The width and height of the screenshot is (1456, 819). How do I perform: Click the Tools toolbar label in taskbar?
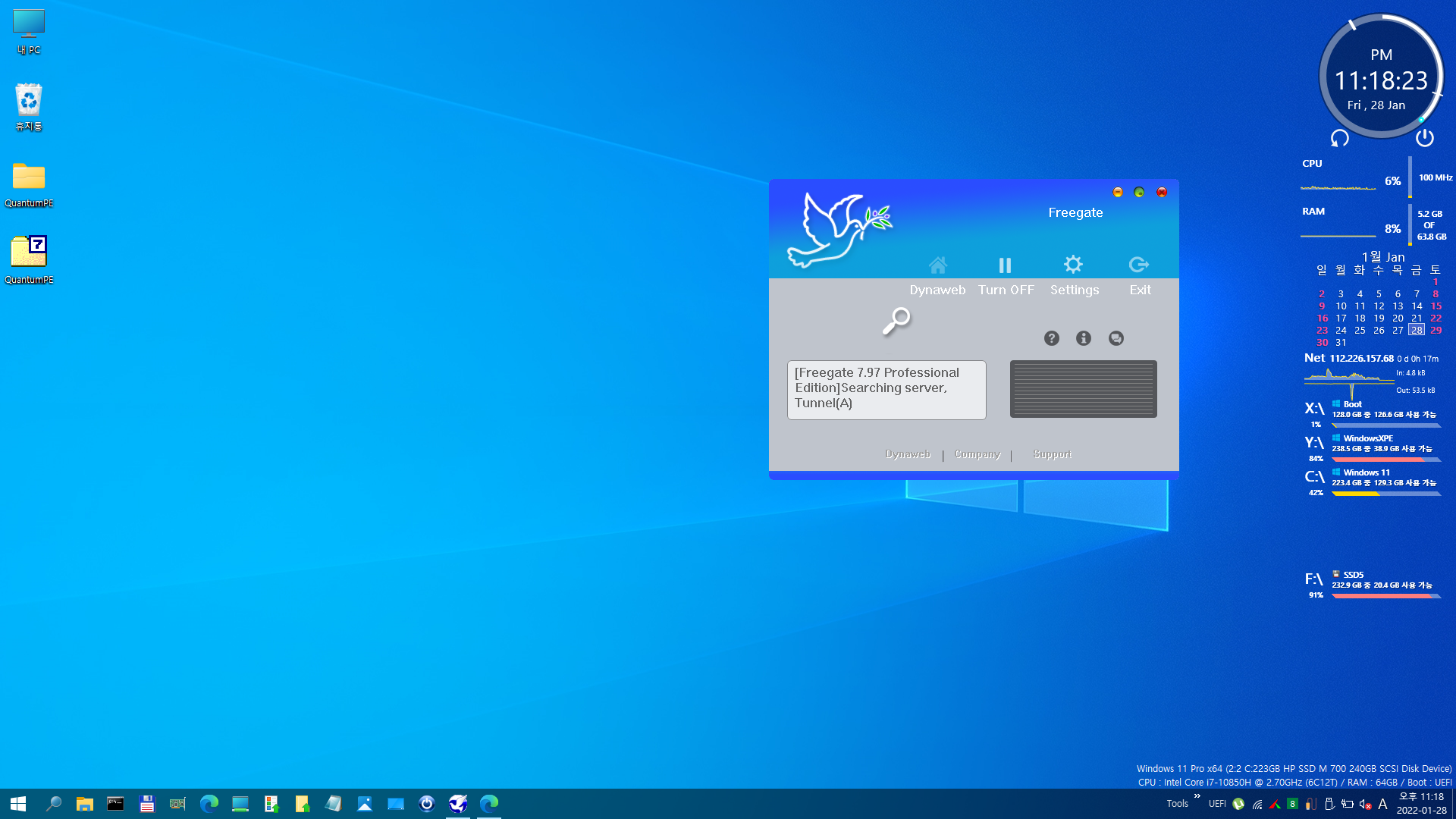point(1177,804)
